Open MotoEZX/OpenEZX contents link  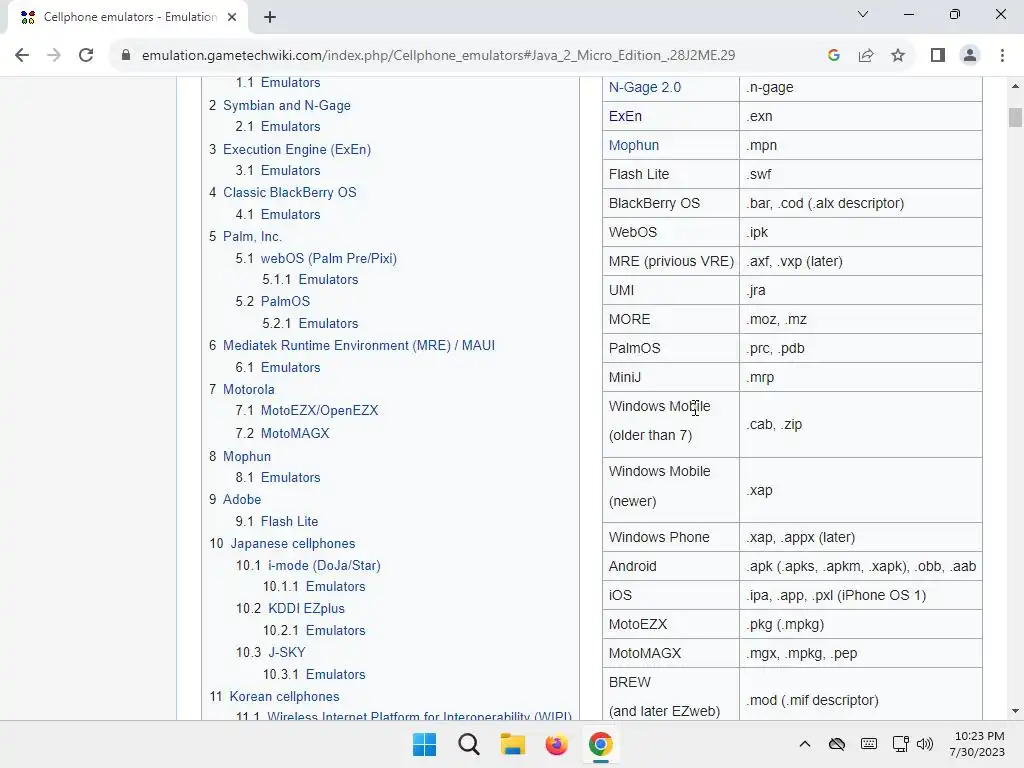(x=319, y=410)
